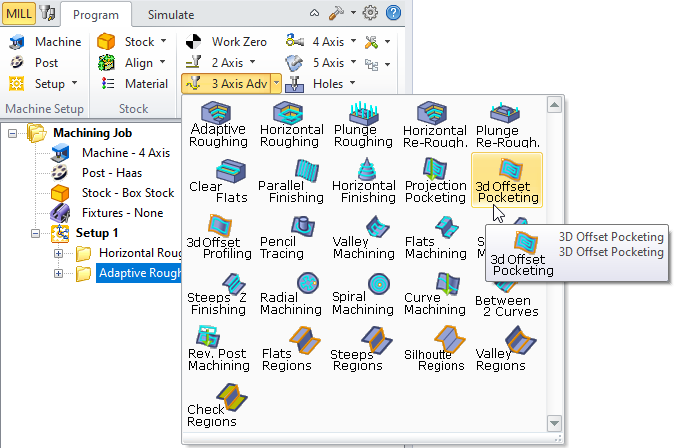674x448 pixels.
Task: Select Check Regions option
Action: coord(217,405)
